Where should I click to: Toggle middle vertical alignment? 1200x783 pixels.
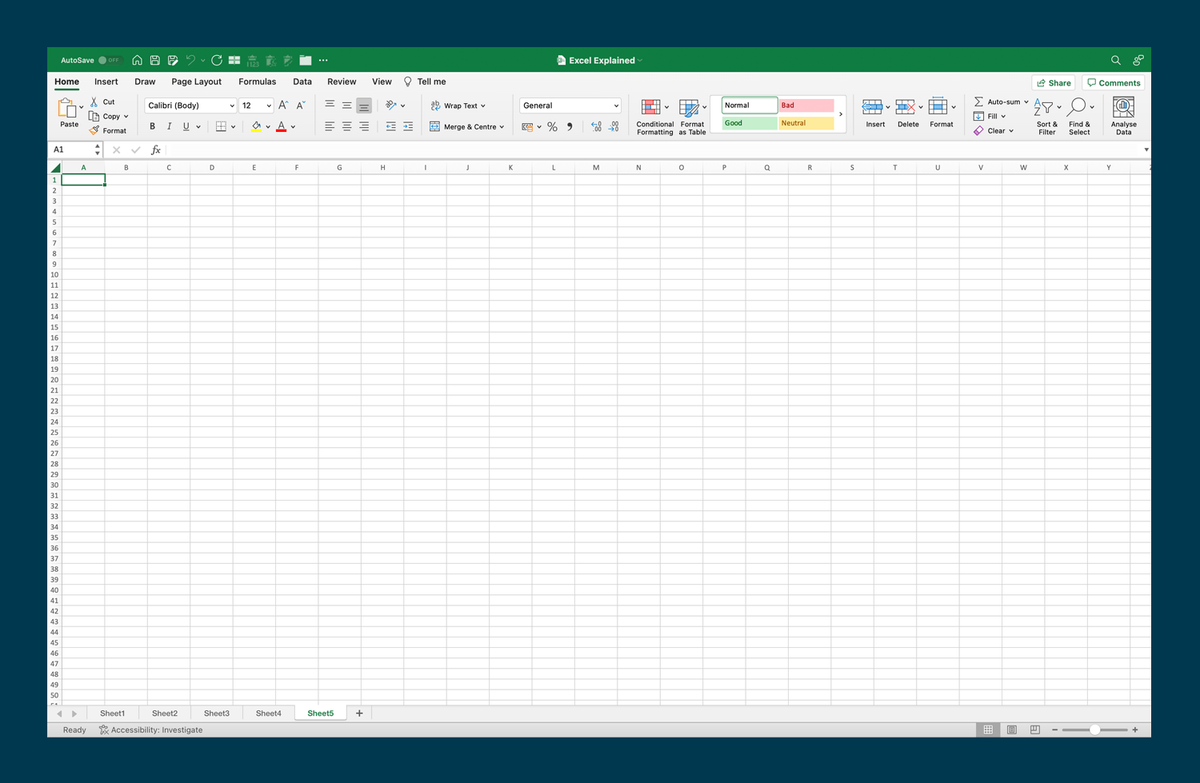tap(347, 105)
